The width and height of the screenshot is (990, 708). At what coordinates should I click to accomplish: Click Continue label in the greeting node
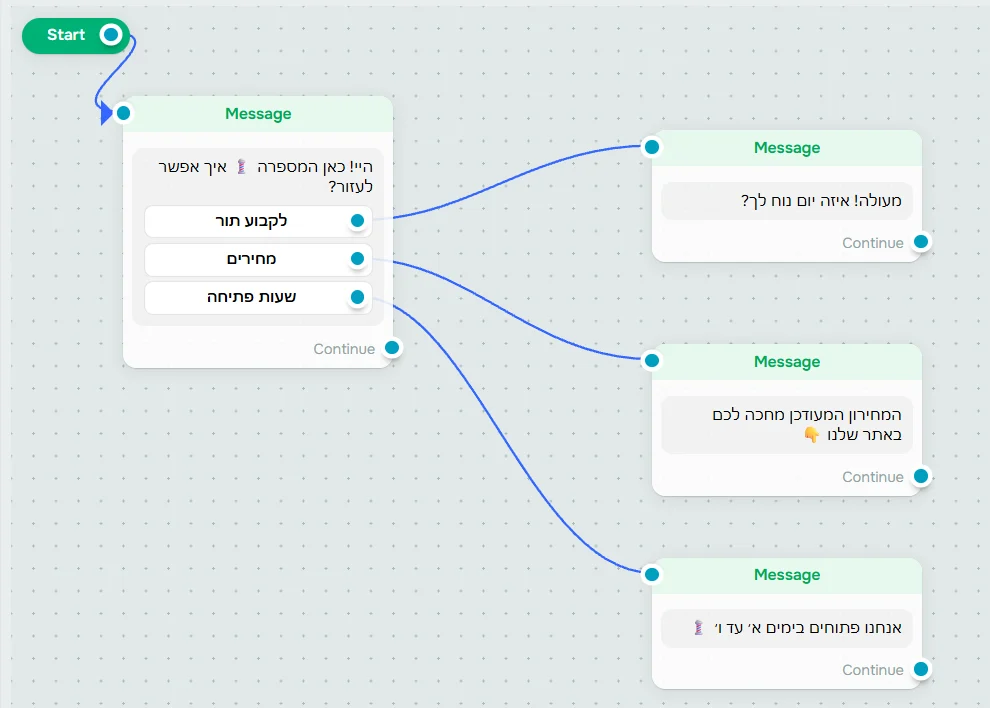(344, 349)
